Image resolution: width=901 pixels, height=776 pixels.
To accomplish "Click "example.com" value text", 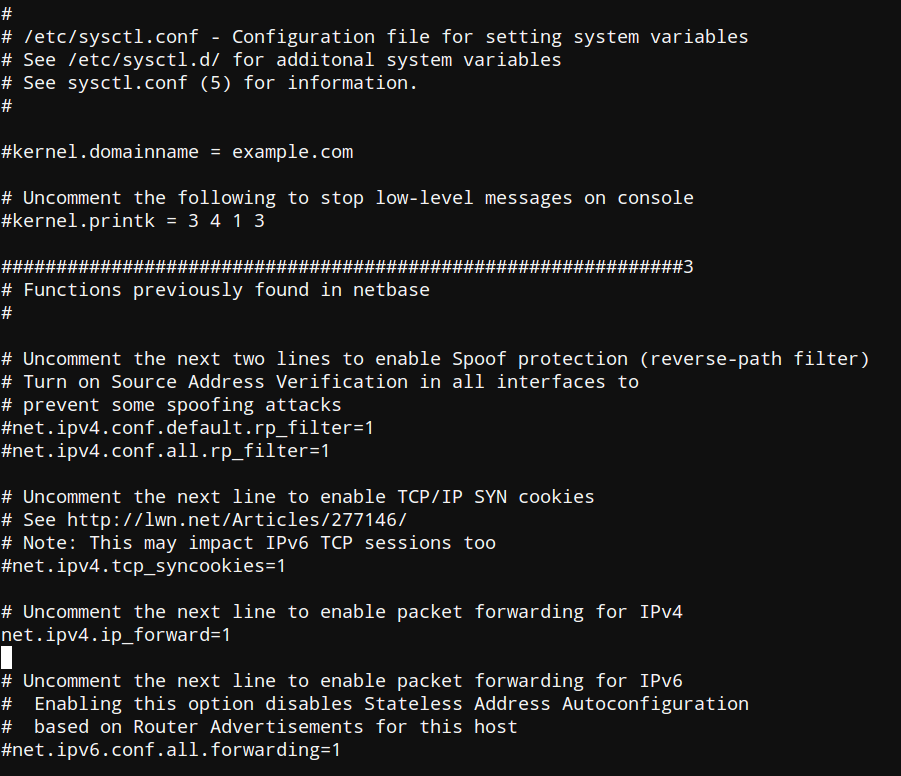I will coord(292,152).
